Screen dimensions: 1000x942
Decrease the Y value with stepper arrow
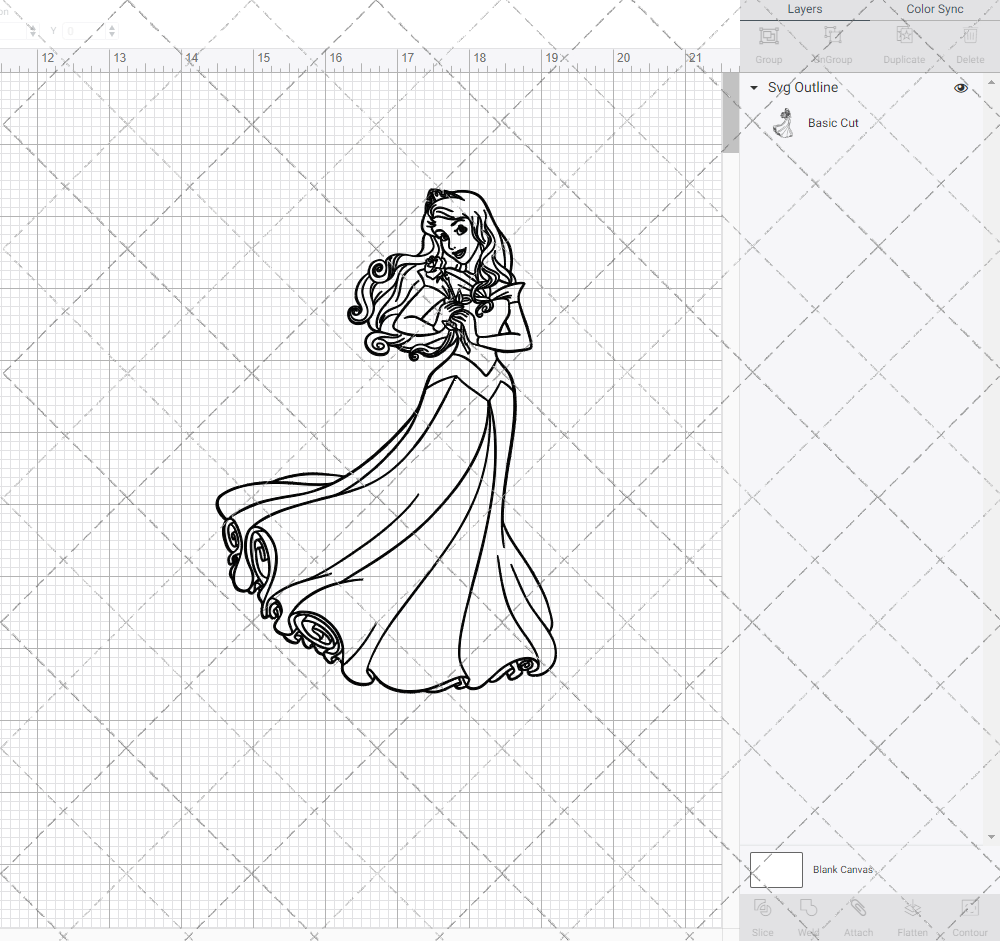click(x=111, y=35)
